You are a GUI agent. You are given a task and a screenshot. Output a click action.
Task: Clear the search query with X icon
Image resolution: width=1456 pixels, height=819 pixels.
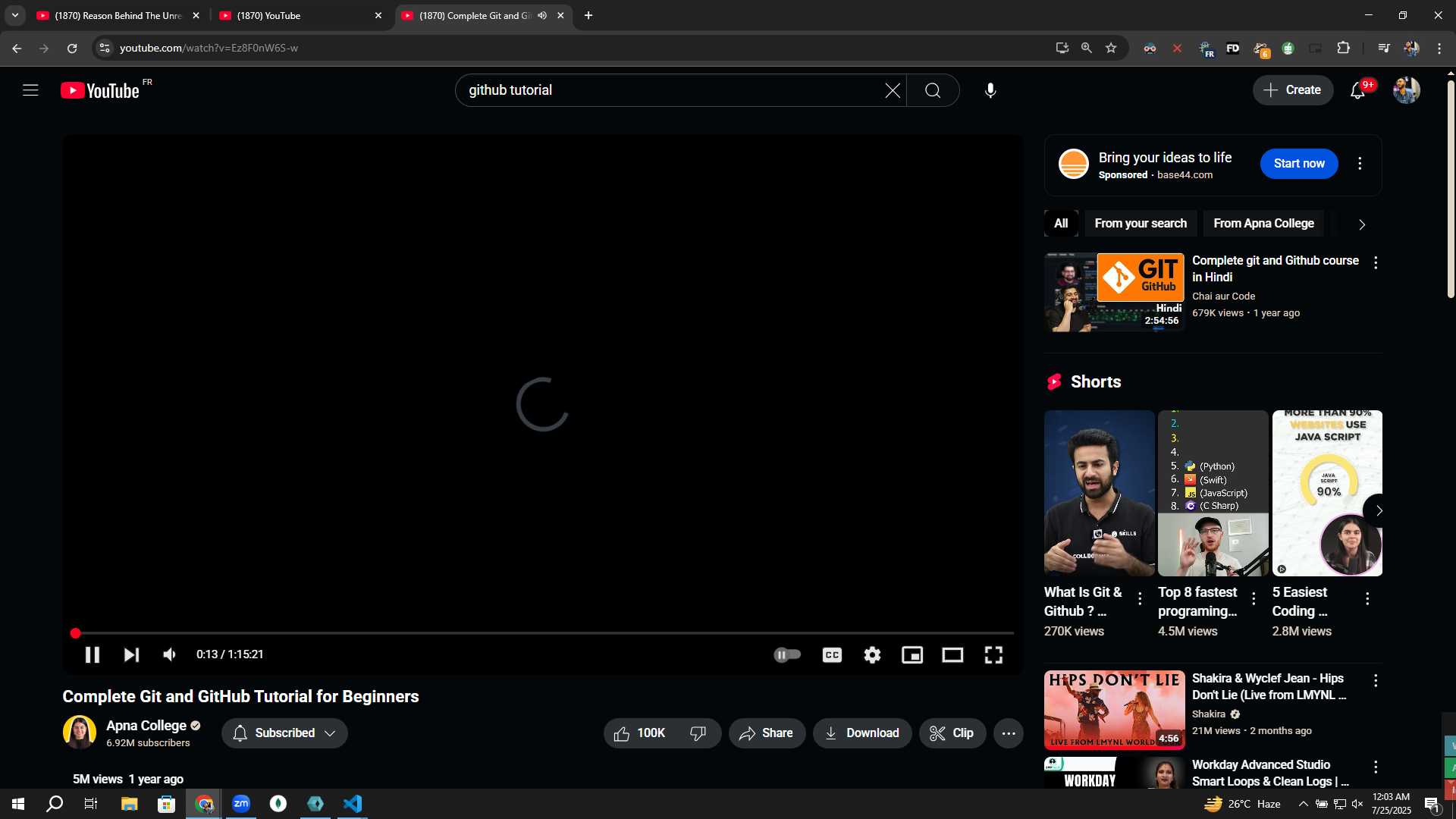click(x=893, y=90)
